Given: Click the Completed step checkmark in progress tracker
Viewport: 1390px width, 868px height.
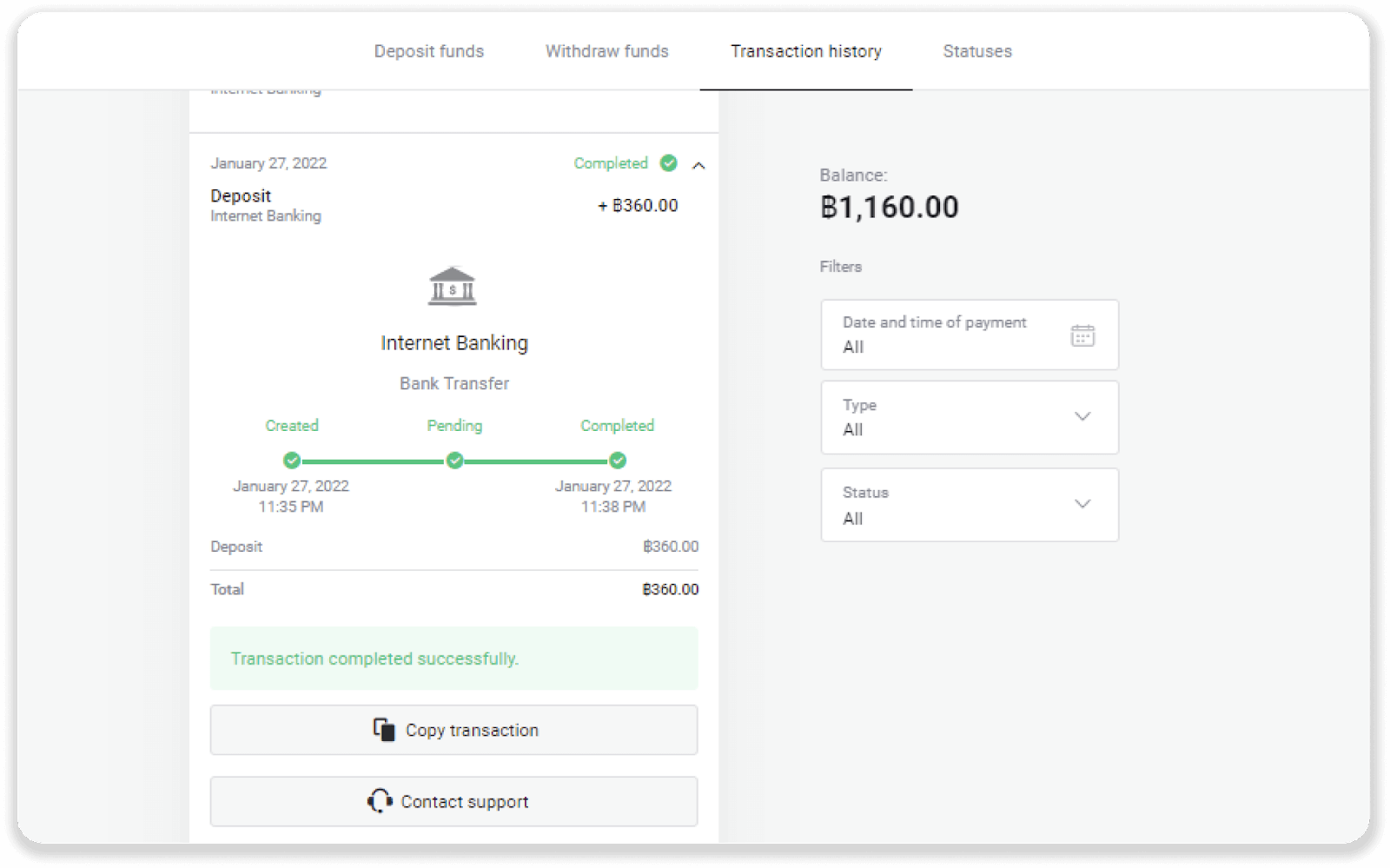Looking at the screenshot, I should [x=618, y=461].
